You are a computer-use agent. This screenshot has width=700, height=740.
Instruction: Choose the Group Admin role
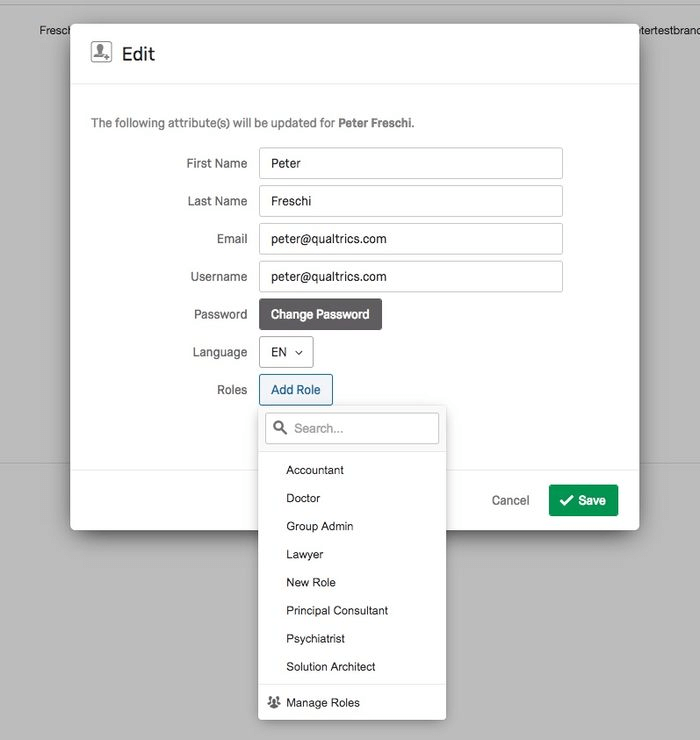(x=352, y=526)
